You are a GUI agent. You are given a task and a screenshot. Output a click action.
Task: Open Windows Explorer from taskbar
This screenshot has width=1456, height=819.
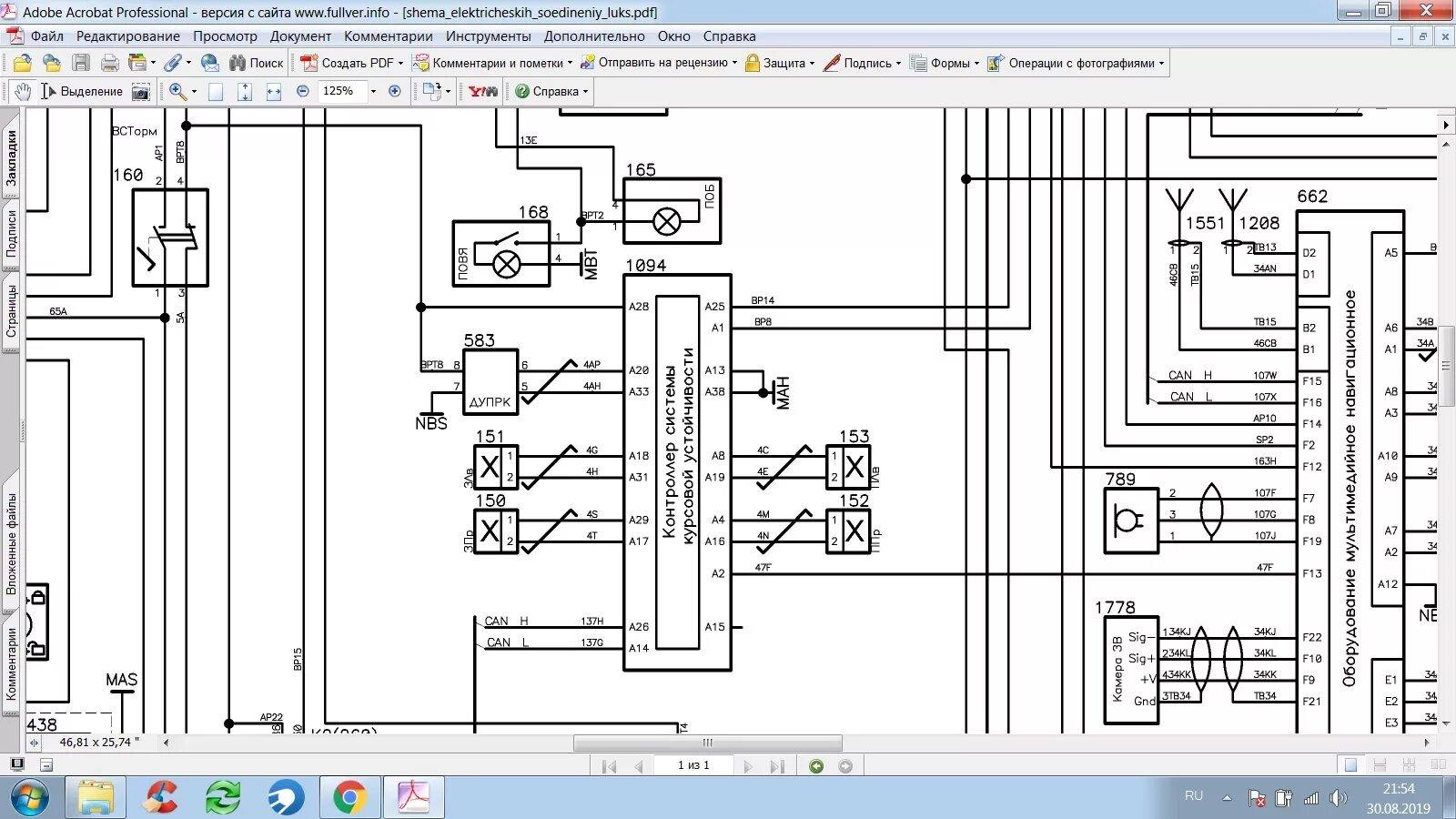pyautogui.click(x=96, y=798)
